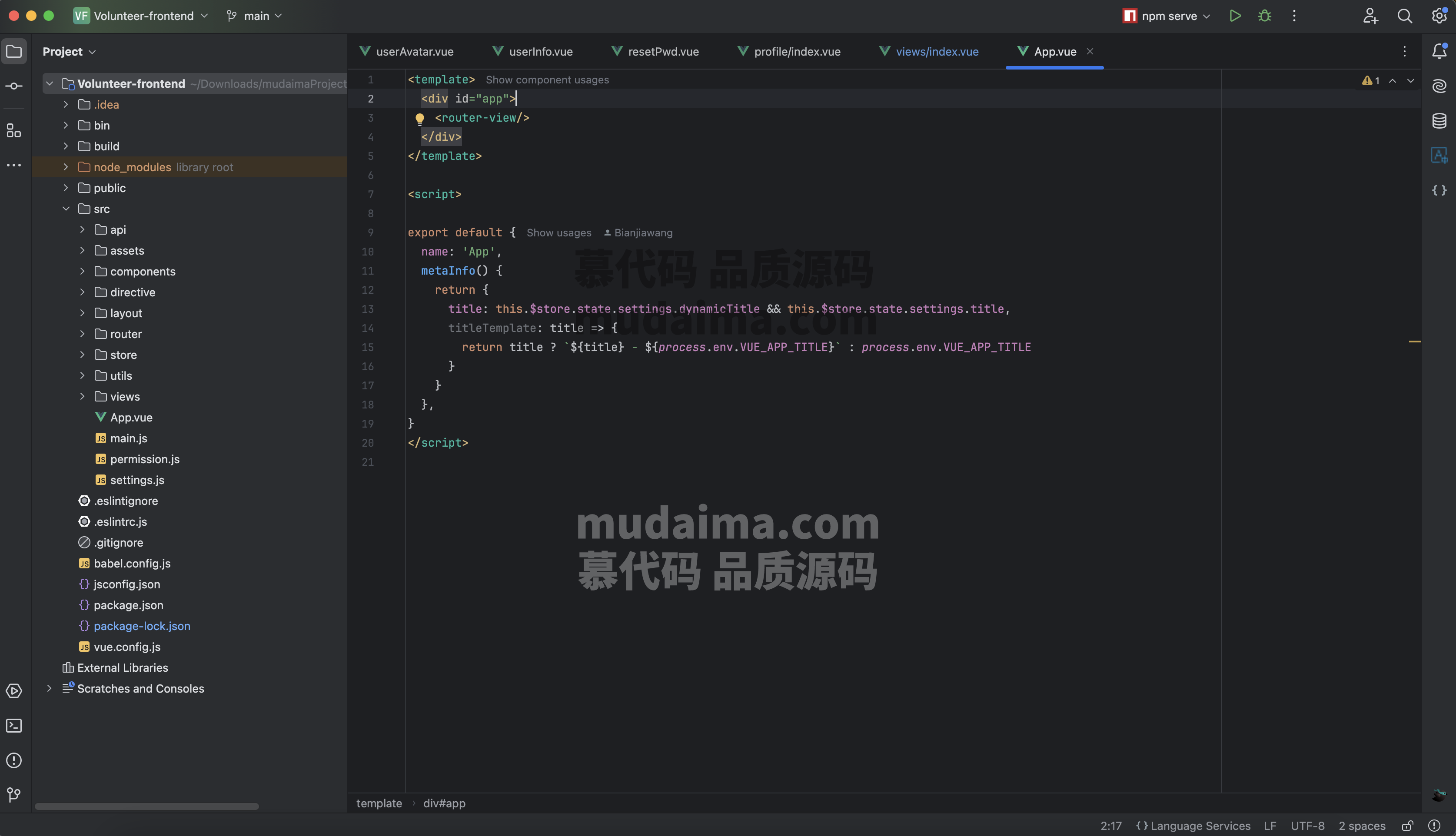
Task: Open the Commit tool window
Action: tap(14, 86)
